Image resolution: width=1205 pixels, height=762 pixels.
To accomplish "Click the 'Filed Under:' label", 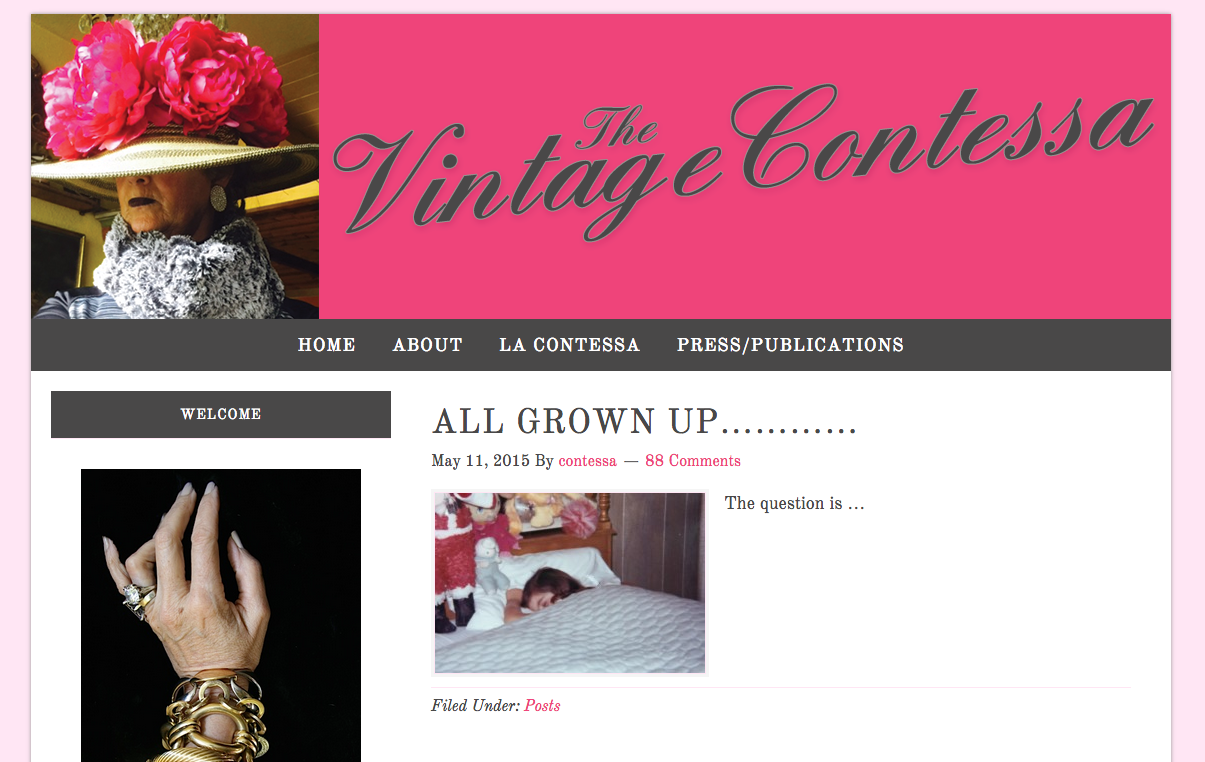I will pos(476,706).
